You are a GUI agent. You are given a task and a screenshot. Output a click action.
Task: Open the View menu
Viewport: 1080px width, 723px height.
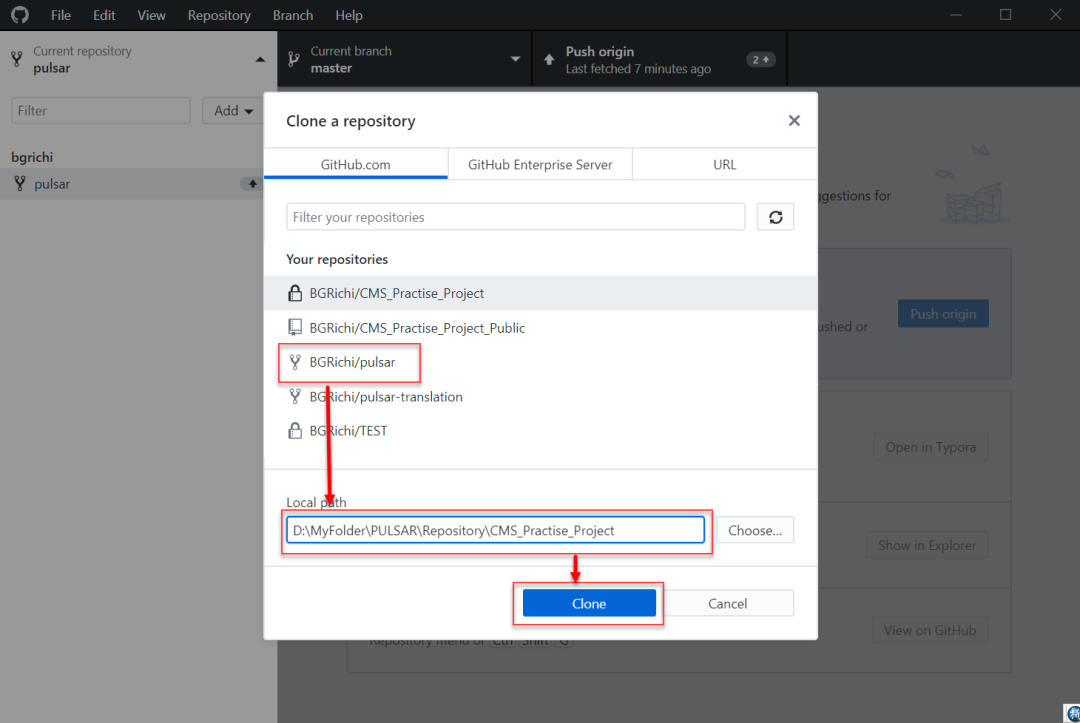(151, 15)
